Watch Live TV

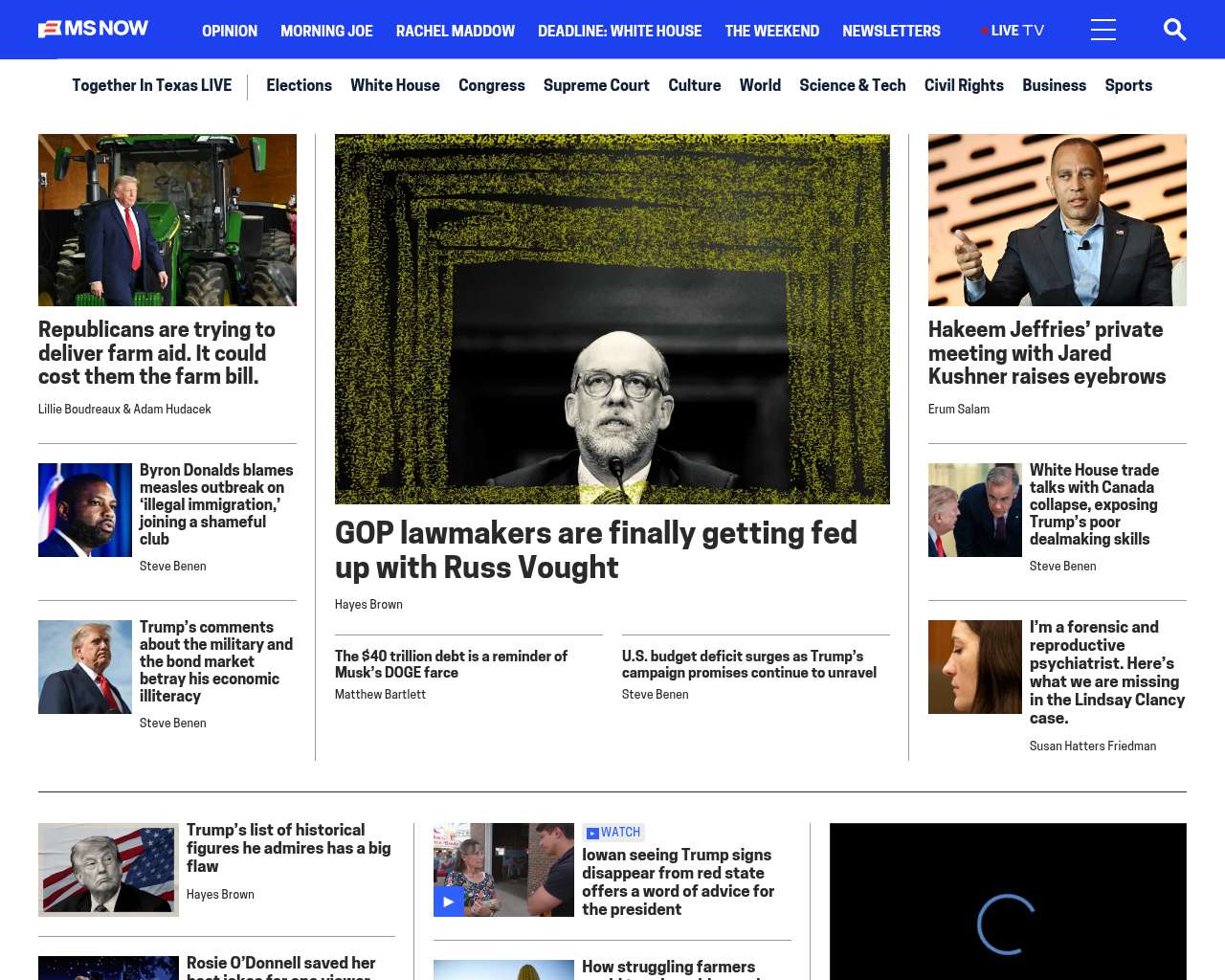click(x=1013, y=31)
